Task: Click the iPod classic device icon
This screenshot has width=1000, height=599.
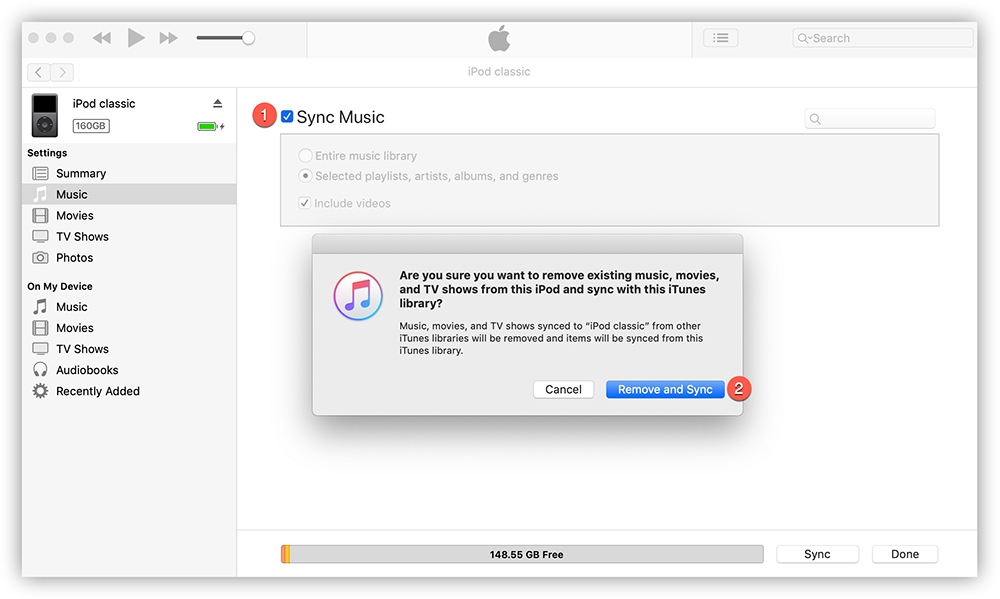Action: (44, 115)
